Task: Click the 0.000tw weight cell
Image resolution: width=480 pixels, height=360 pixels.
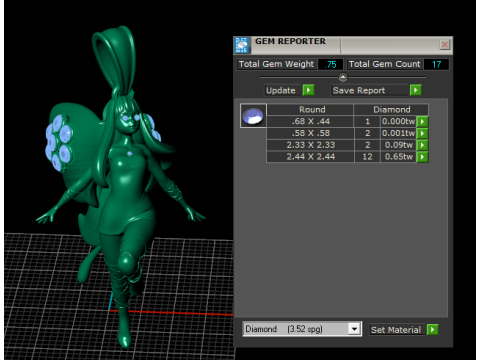Action: point(399,121)
